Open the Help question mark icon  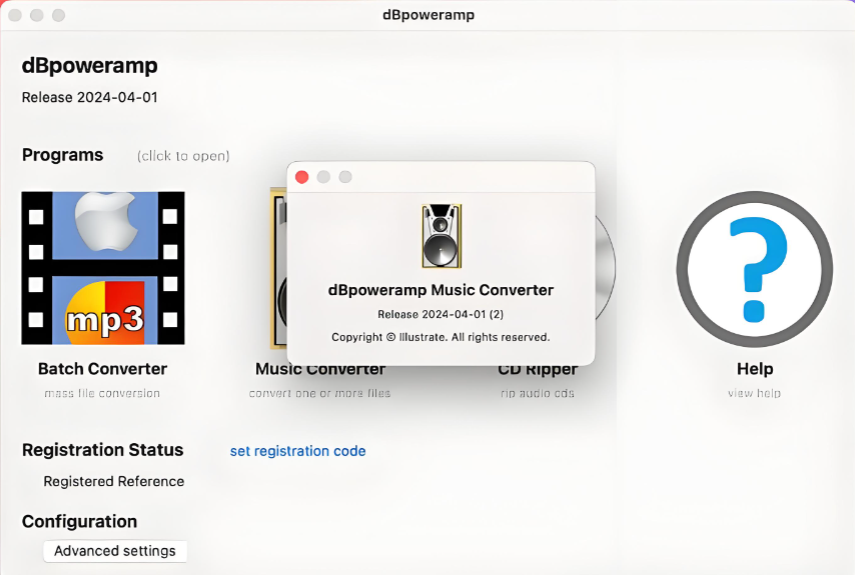pyautogui.click(x=755, y=269)
